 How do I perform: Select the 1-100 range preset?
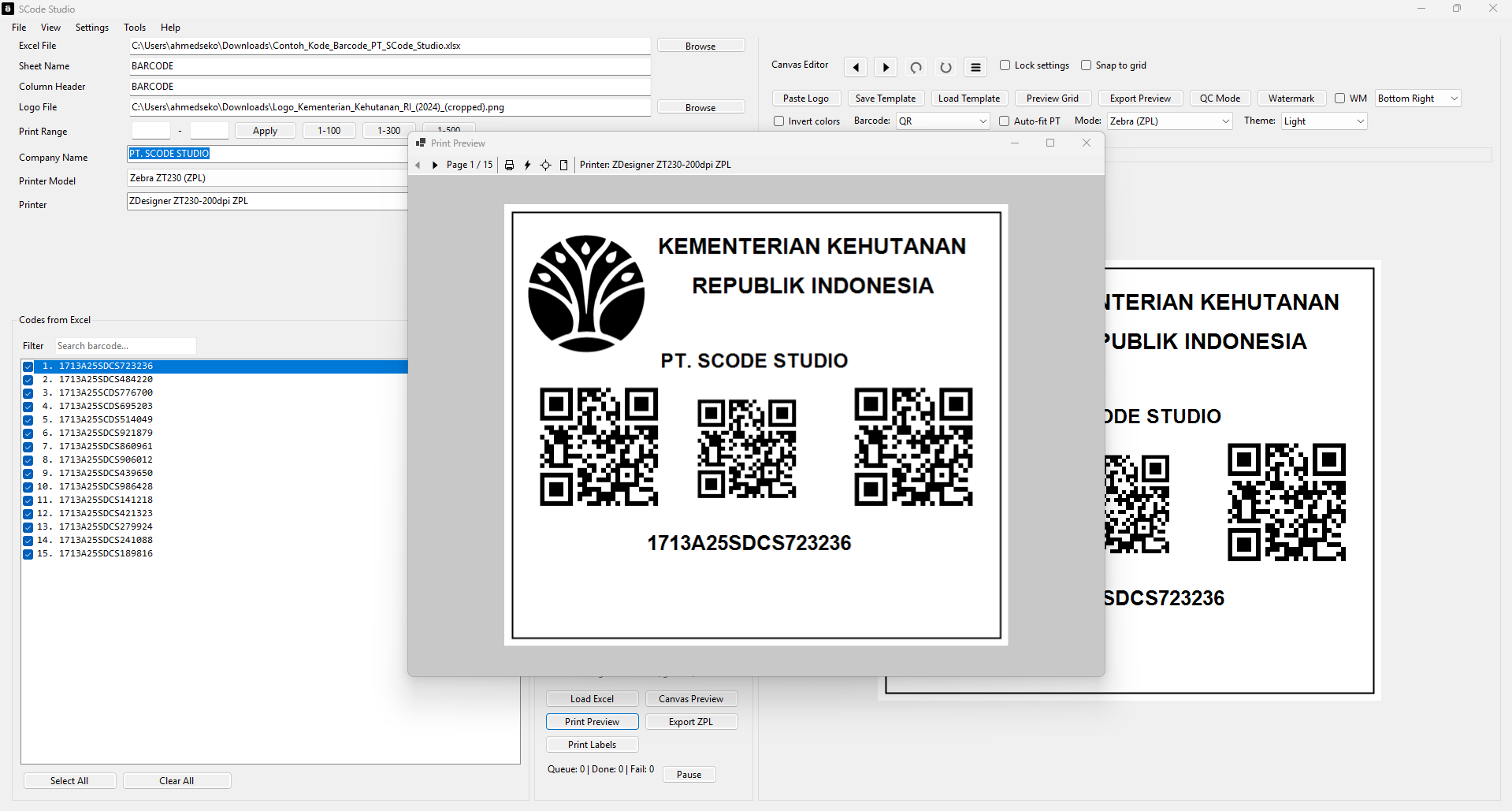329,131
